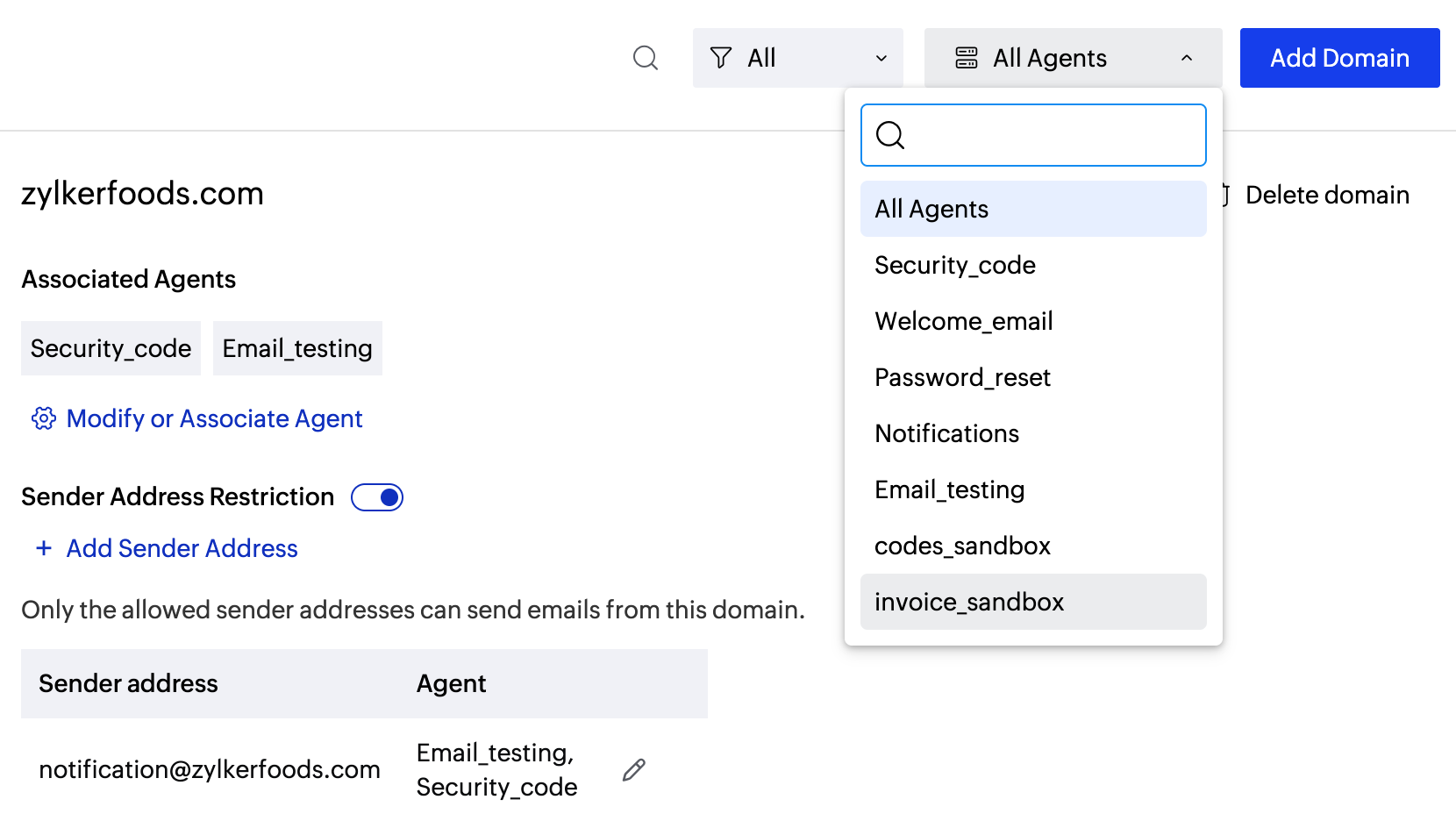This screenshot has height=821, width=1456.
Task: Choose Welcome_email in the agent list
Action: pyautogui.click(x=964, y=321)
